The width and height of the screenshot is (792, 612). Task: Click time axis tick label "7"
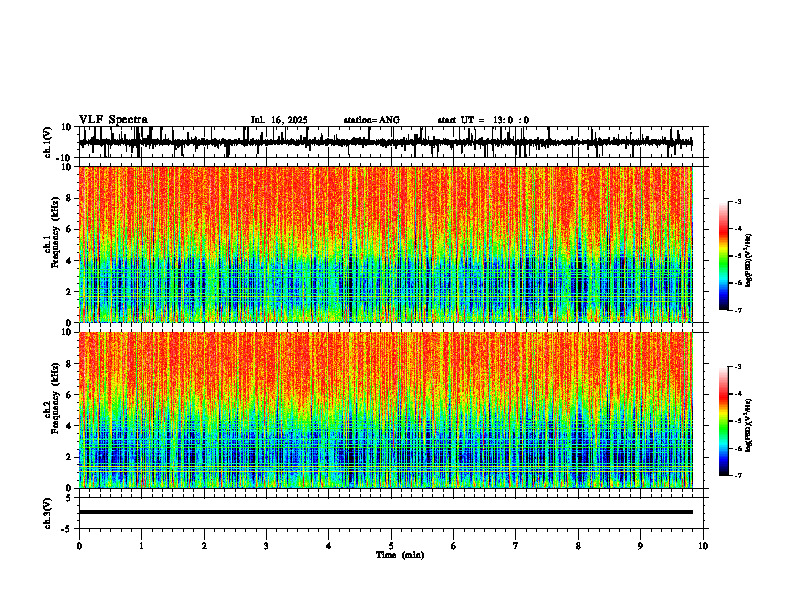click(x=516, y=546)
